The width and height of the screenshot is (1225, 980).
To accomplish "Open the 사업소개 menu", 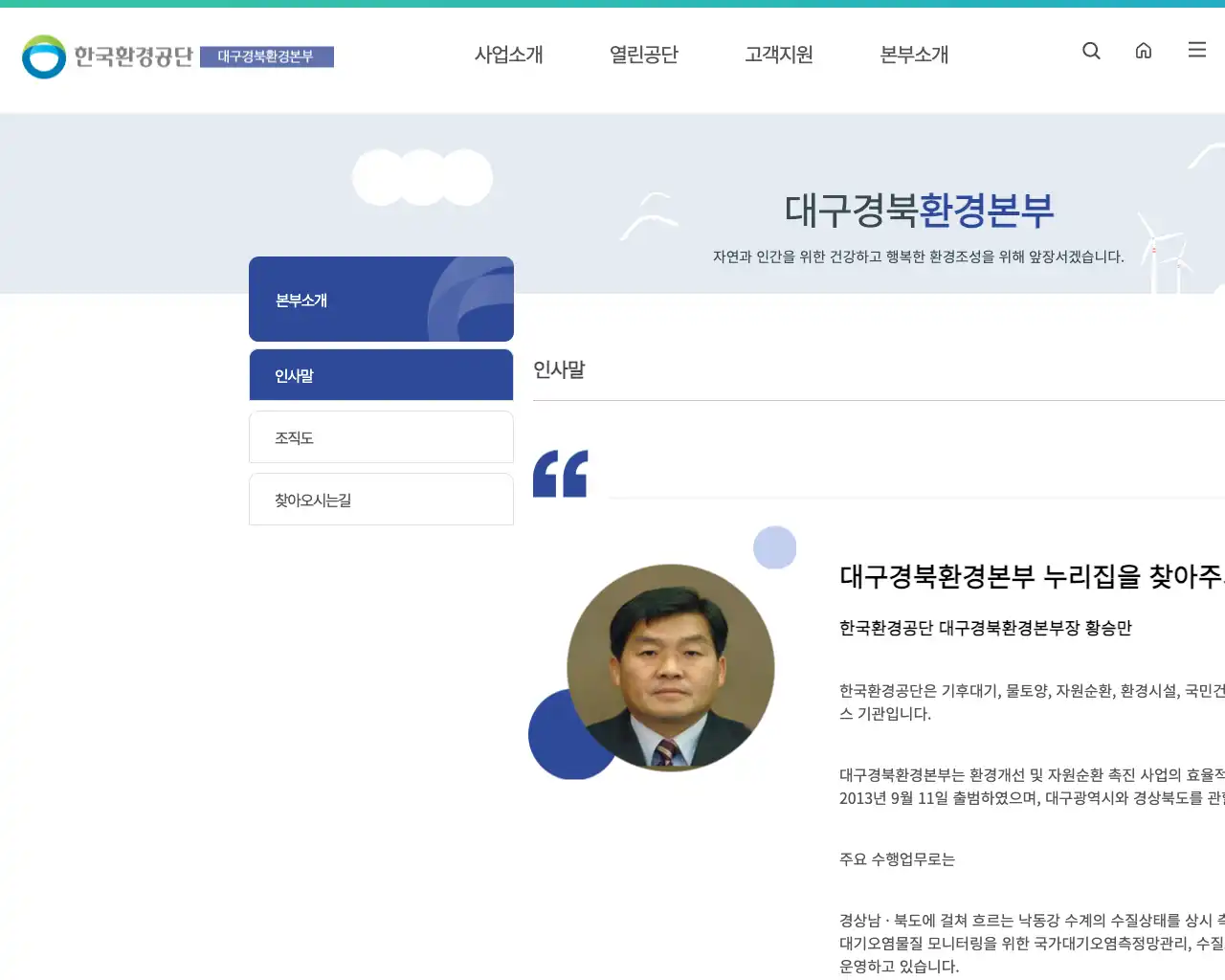I will [x=508, y=55].
